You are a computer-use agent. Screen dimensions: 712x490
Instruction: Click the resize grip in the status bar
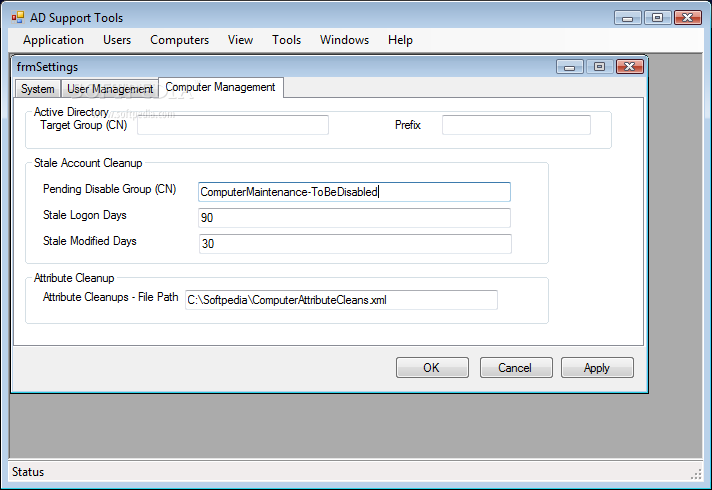[696, 474]
